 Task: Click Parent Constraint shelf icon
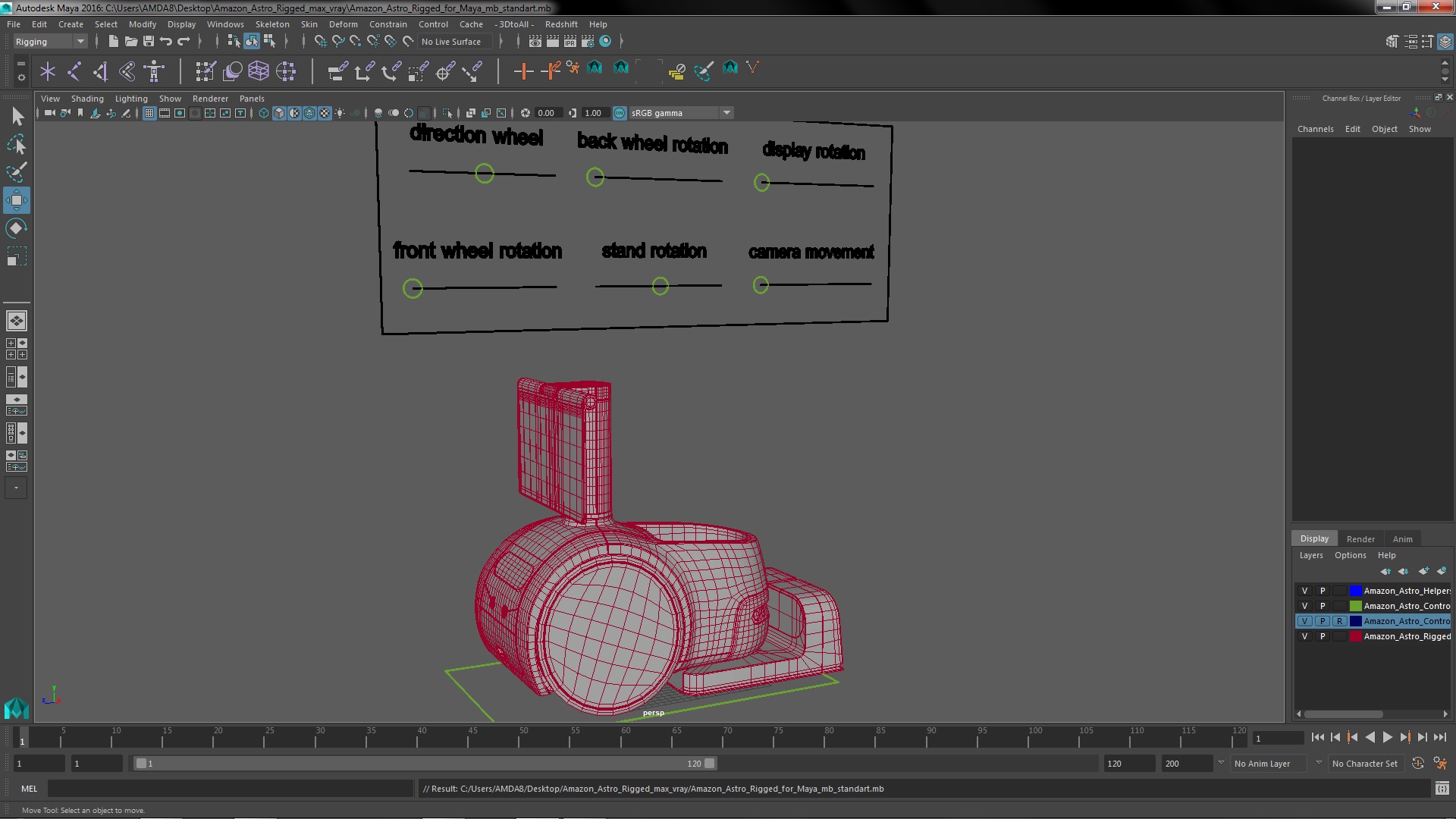point(338,71)
